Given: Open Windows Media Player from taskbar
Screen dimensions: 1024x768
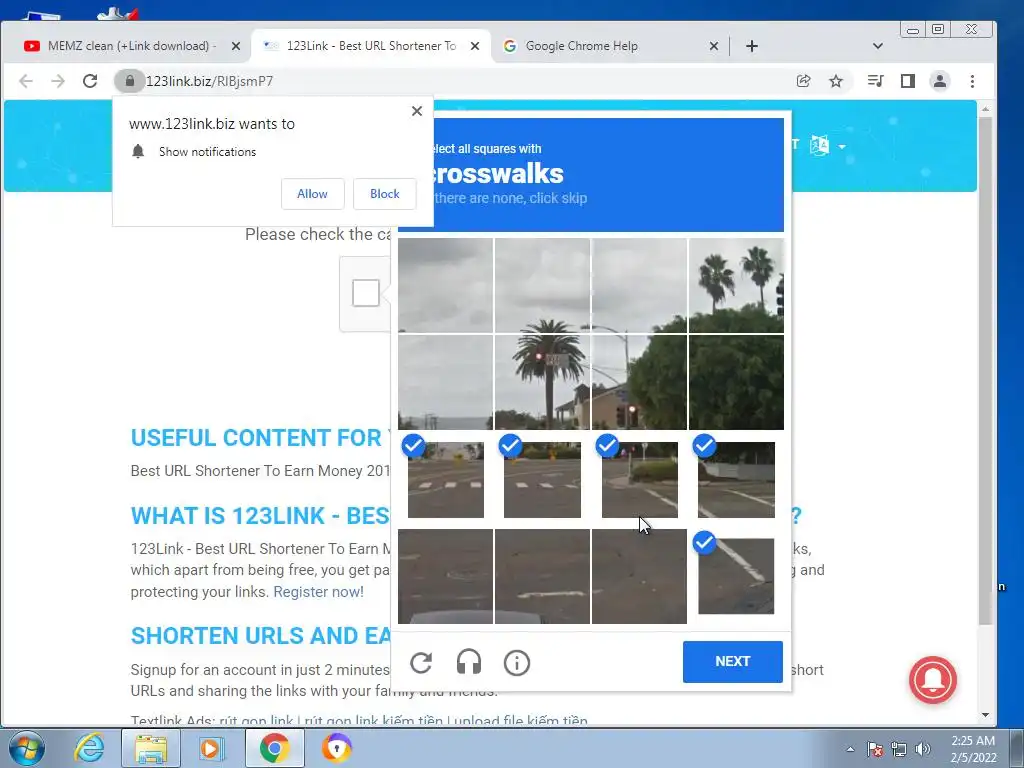Looking at the screenshot, I should (211, 748).
